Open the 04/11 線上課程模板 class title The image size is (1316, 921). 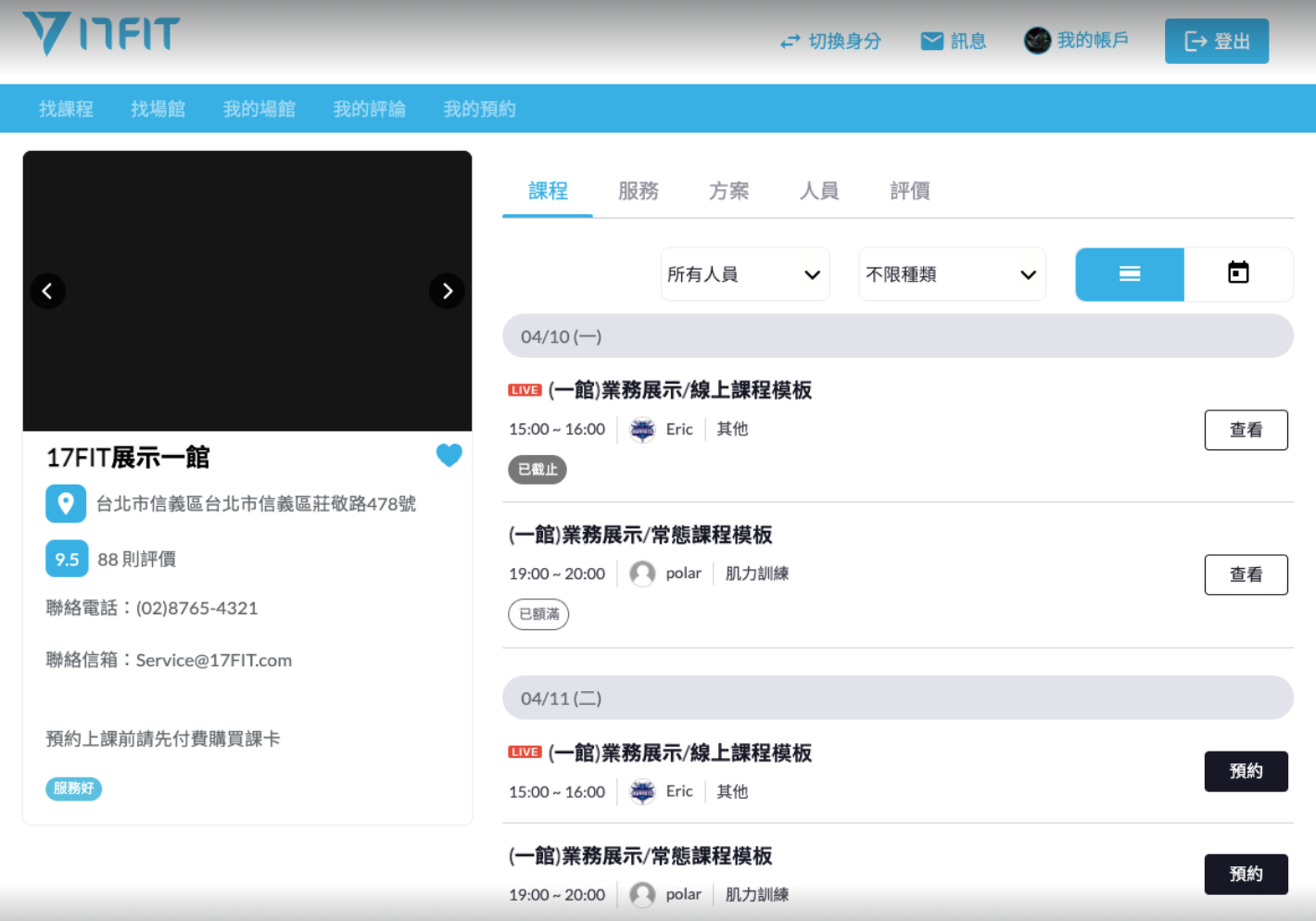pyautogui.click(x=679, y=752)
